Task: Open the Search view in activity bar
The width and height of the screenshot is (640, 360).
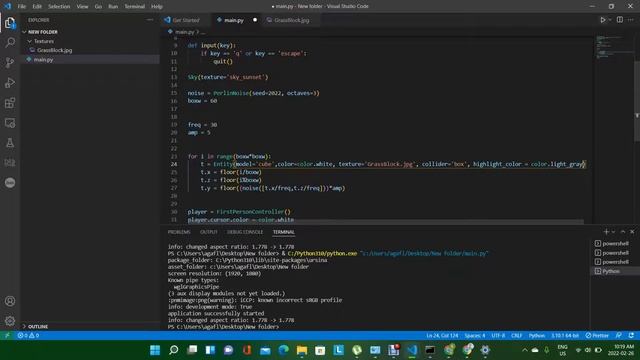Action: click(10, 42)
